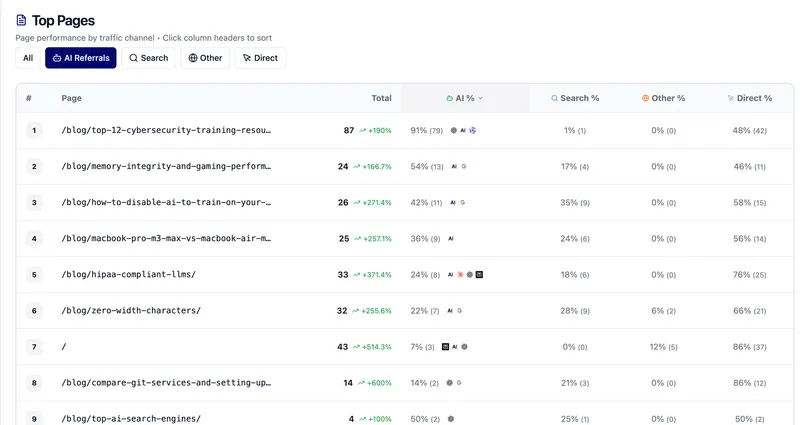The width and height of the screenshot is (800, 425).
Task: Click the +255.6% trend indicator
Action: pos(371,311)
